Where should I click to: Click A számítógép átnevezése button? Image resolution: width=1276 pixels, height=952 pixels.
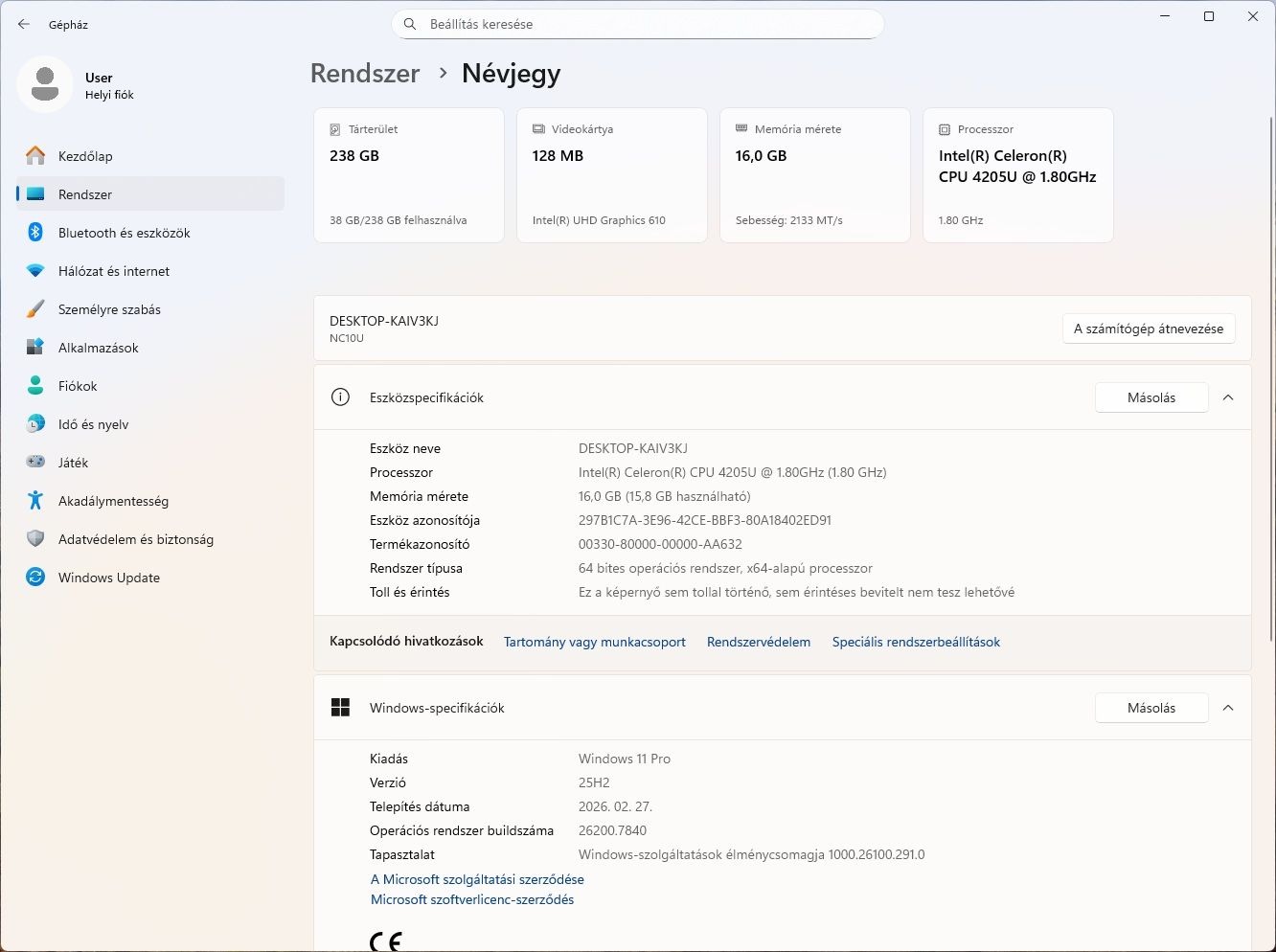click(1148, 329)
